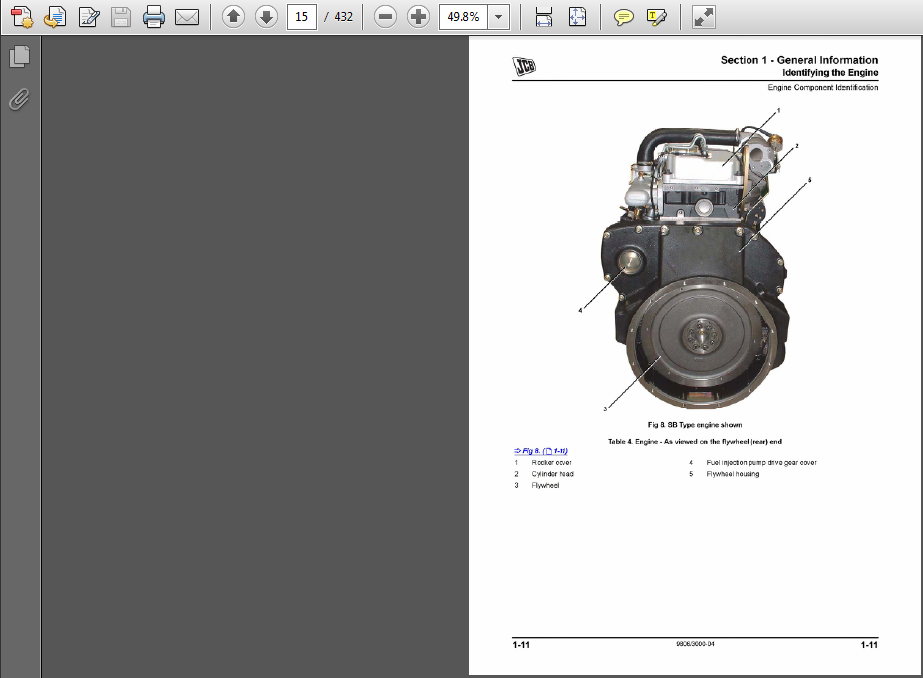The height and width of the screenshot is (678, 923).
Task: Click the email envelope icon
Action: [x=186, y=17]
